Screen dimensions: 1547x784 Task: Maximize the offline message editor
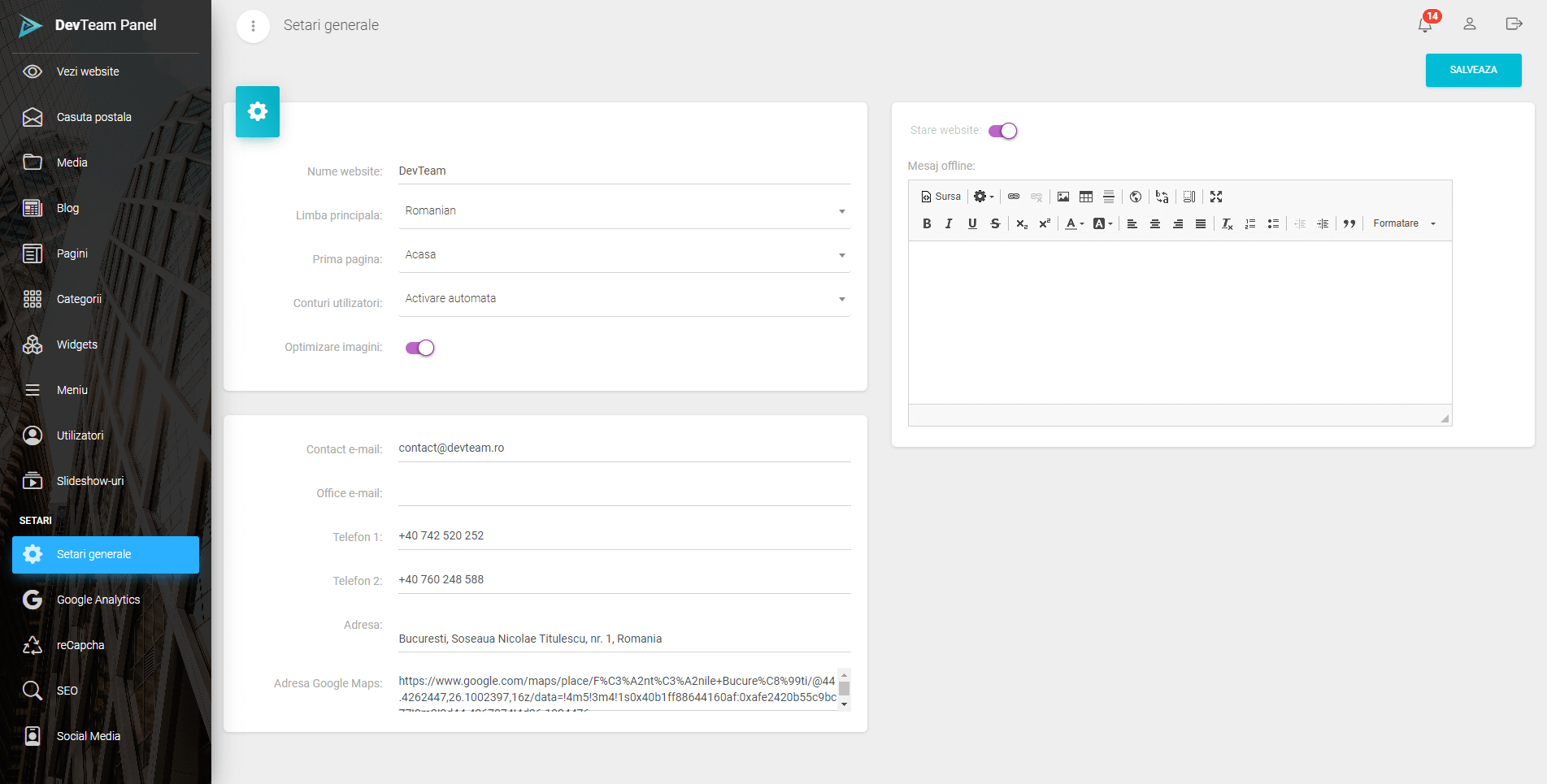pos(1215,197)
